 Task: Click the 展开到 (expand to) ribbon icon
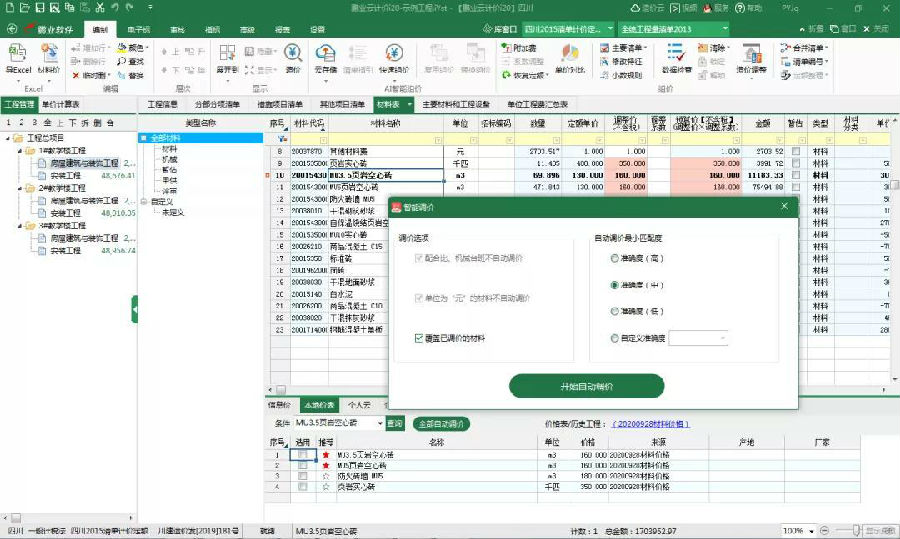[x=230, y=58]
